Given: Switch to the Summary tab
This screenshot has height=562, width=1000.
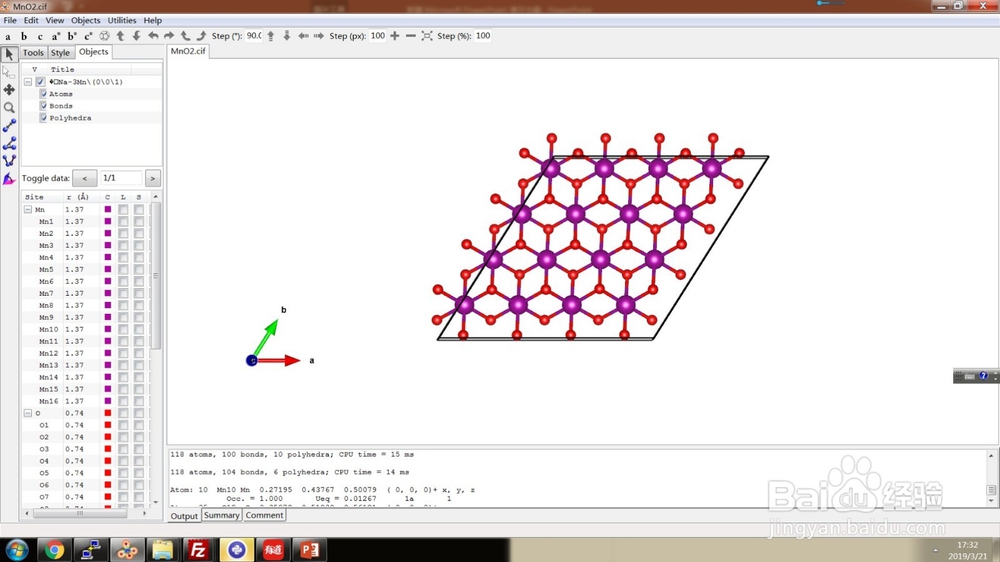Looking at the screenshot, I should [221, 515].
